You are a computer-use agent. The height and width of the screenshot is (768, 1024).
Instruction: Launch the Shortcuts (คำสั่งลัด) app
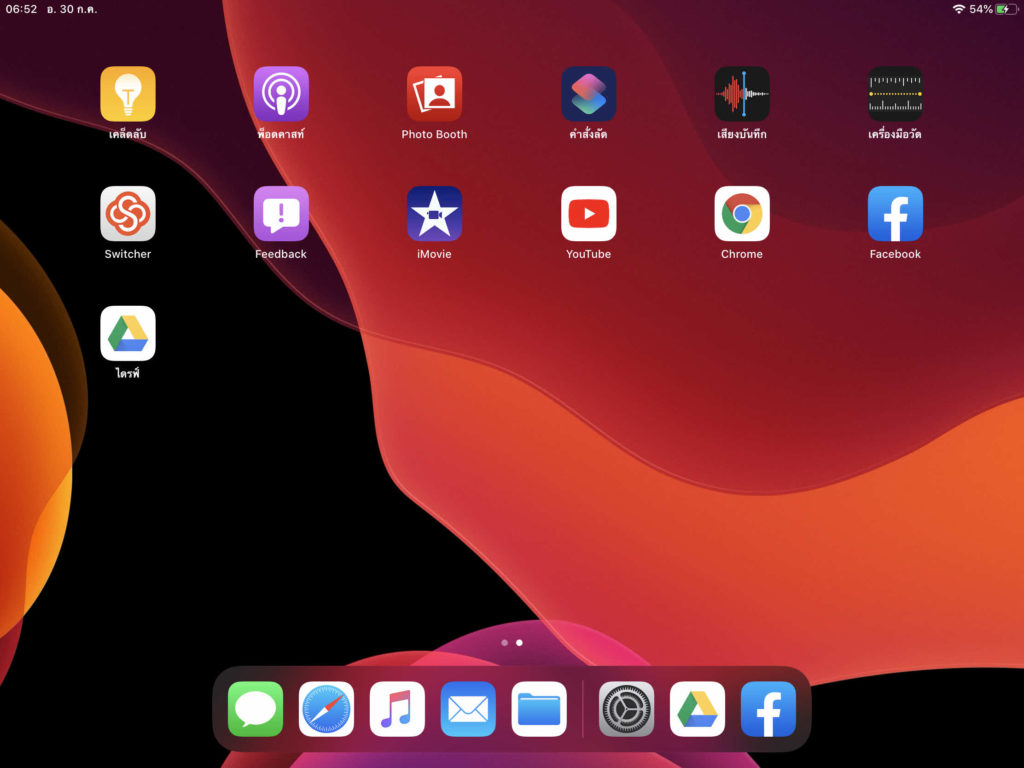tap(588, 93)
